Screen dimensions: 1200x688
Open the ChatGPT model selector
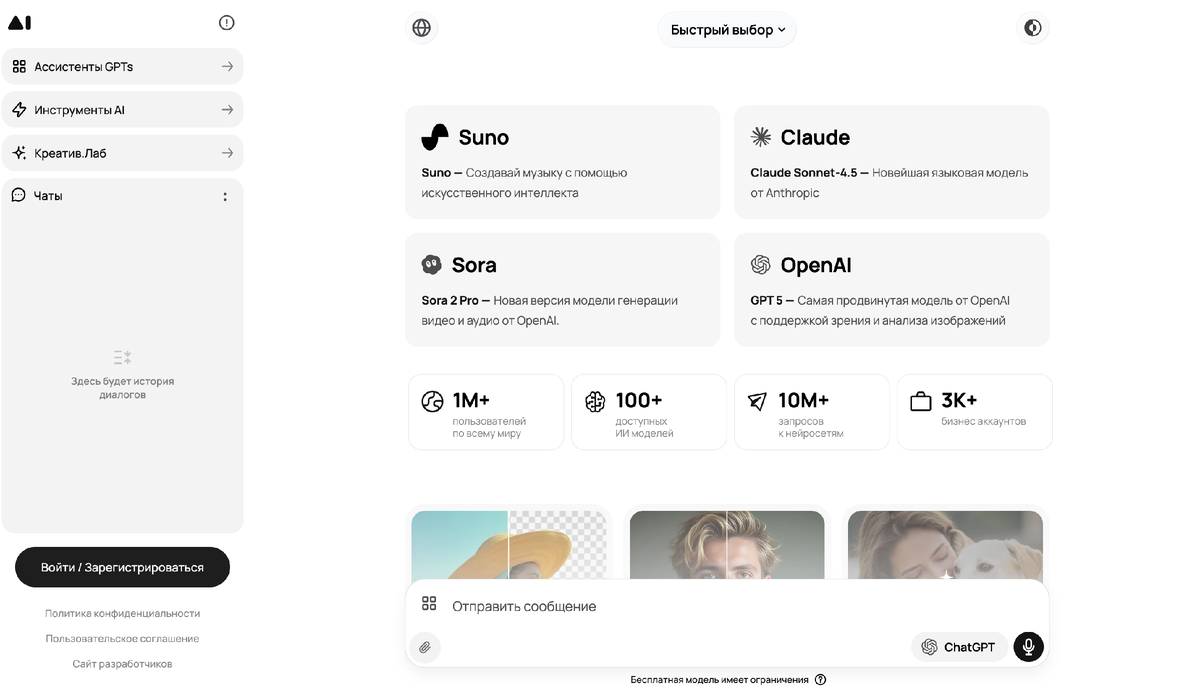click(958, 647)
